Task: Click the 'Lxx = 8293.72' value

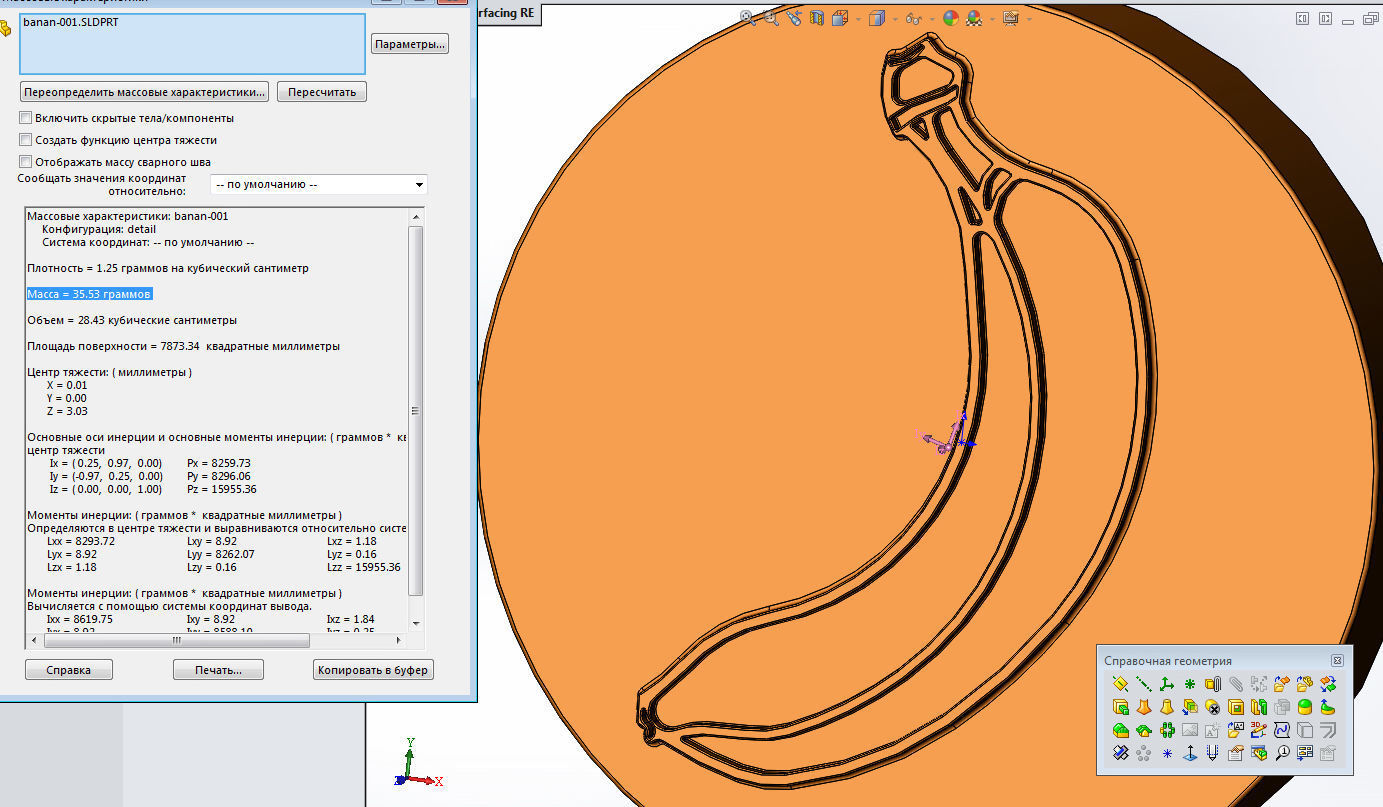Action: coord(81,541)
